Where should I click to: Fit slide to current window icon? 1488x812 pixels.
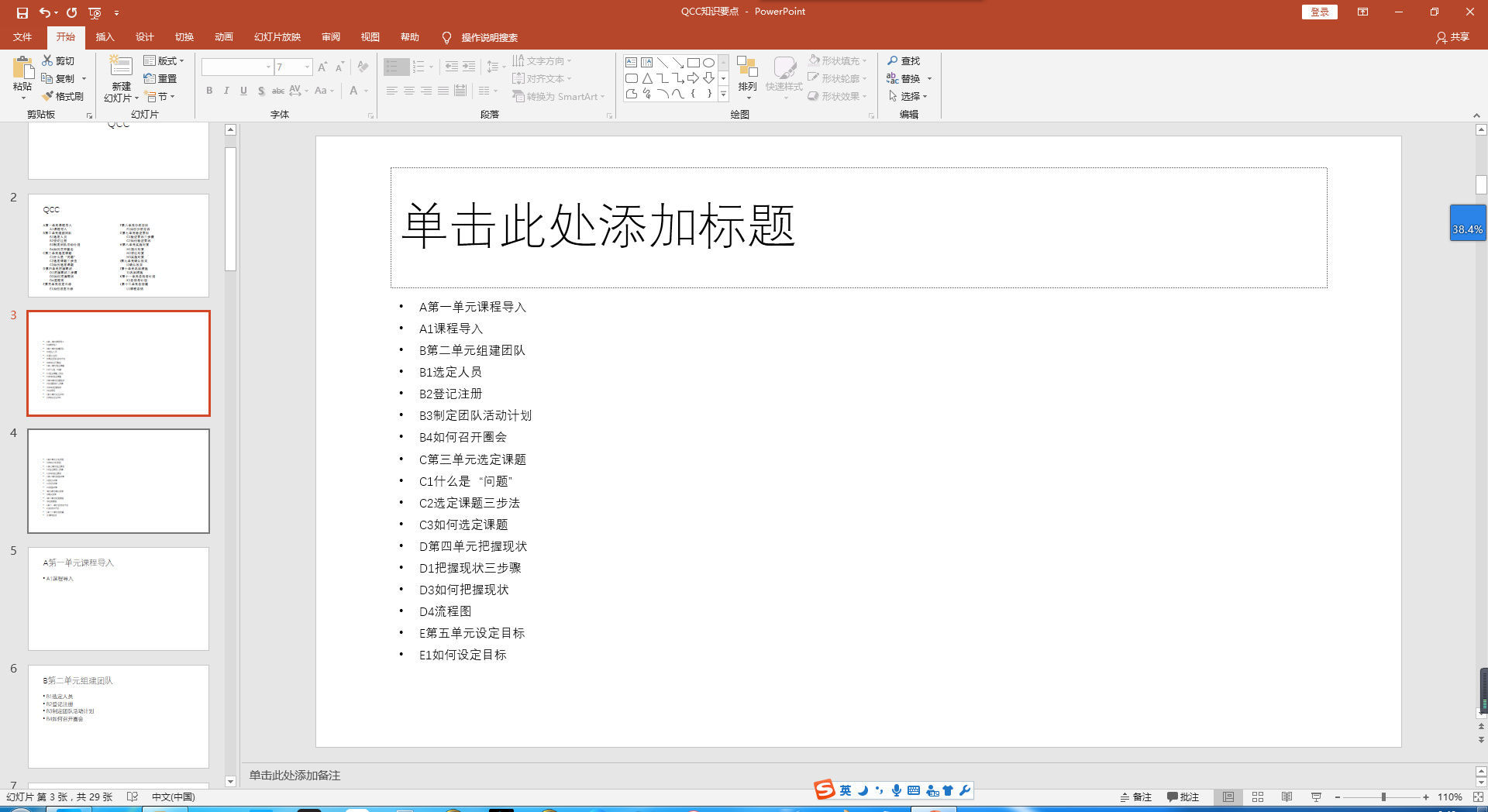[x=1478, y=797]
